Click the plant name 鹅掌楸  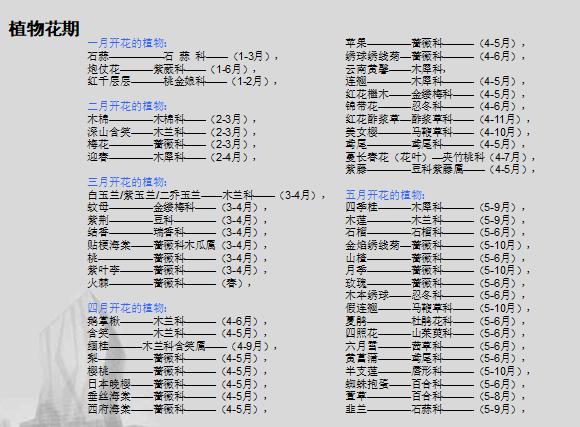point(104,321)
